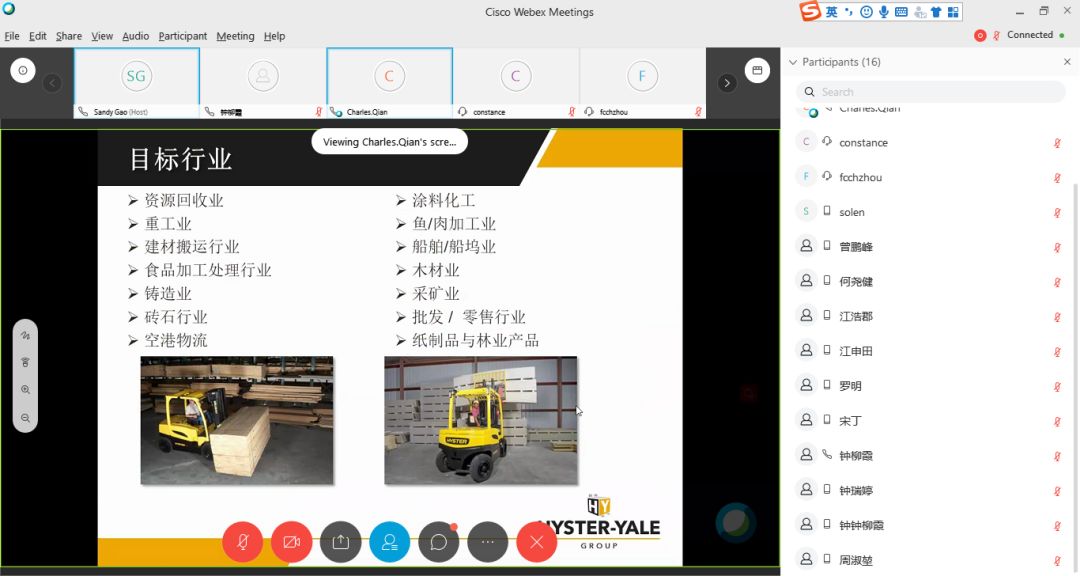Click the Connected status indicator
This screenshot has width=1080, height=576.
[x=1030, y=35]
